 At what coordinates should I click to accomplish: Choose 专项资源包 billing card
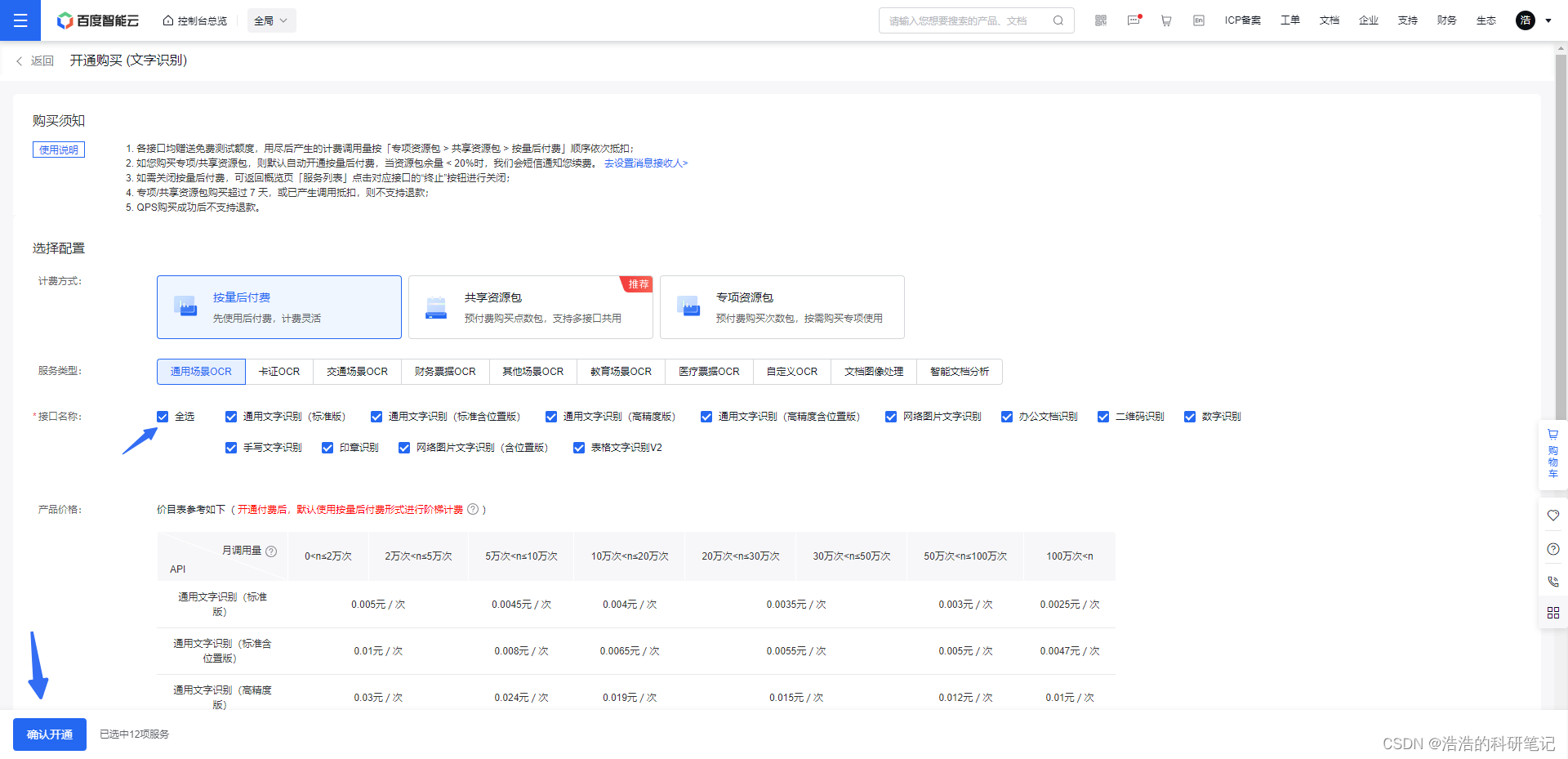point(782,307)
